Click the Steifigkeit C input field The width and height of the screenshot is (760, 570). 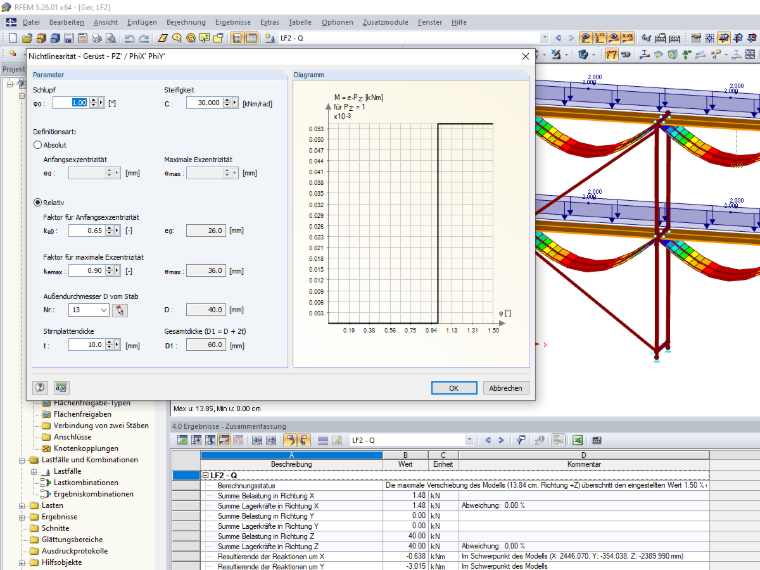coord(204,103)
